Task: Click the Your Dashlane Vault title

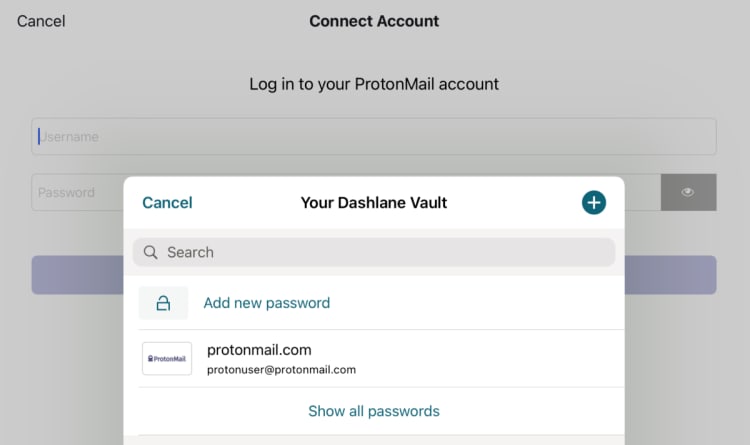Action: coord(373,203)
